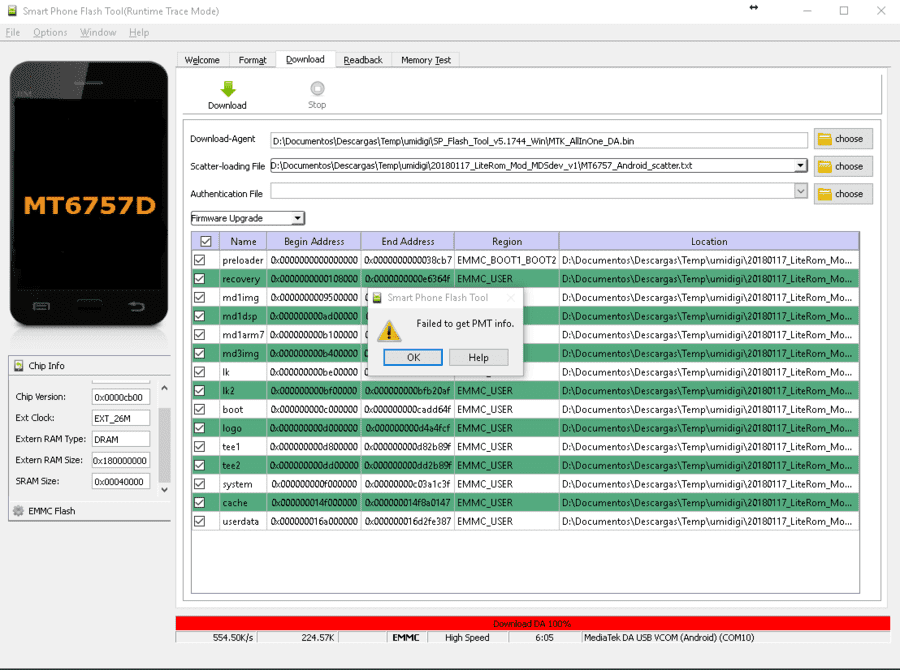Select the lk2 row name cell
Viewport: 900px width, 670px height.
click(243, 390)
